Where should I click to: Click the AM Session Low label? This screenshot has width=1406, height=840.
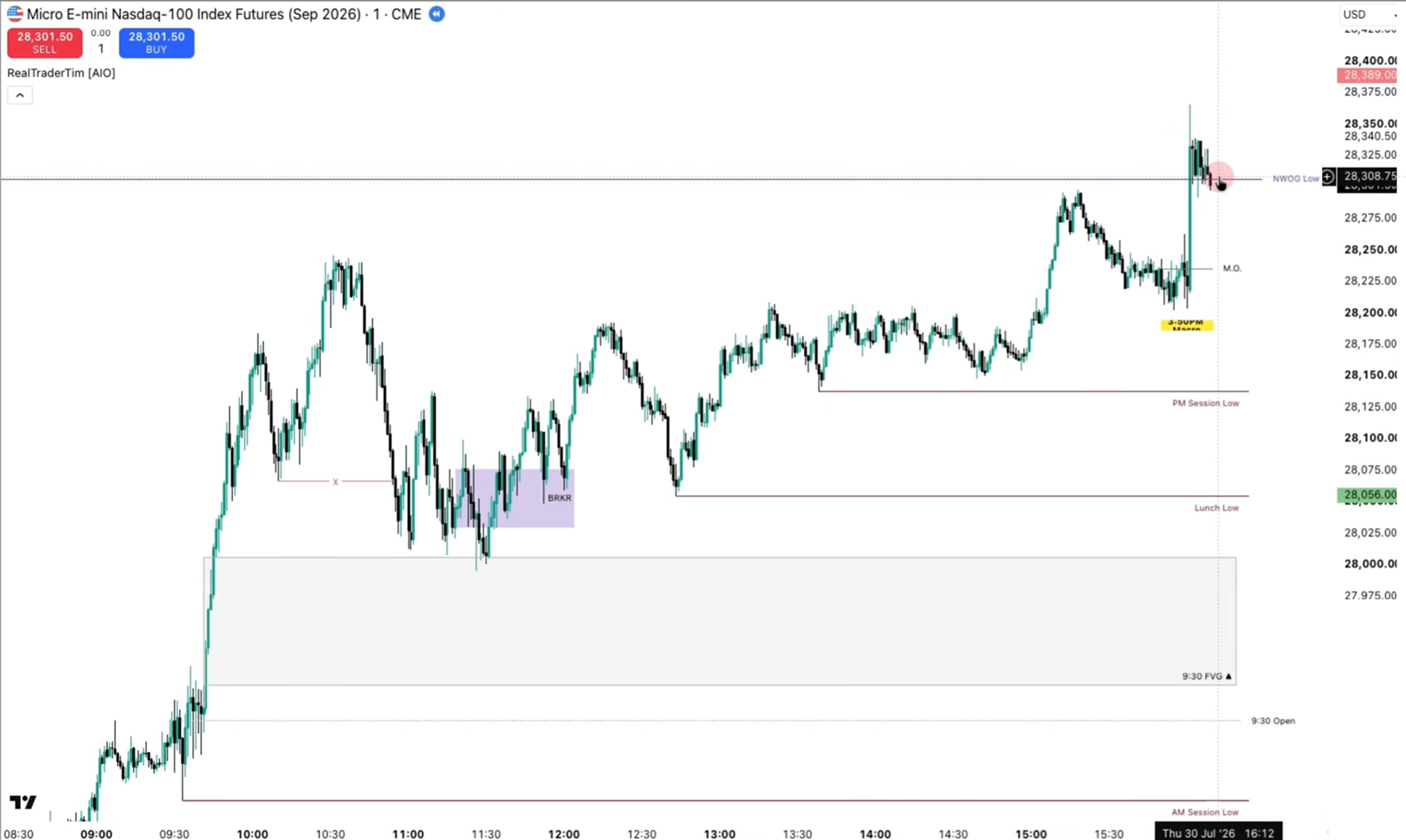1204,812
